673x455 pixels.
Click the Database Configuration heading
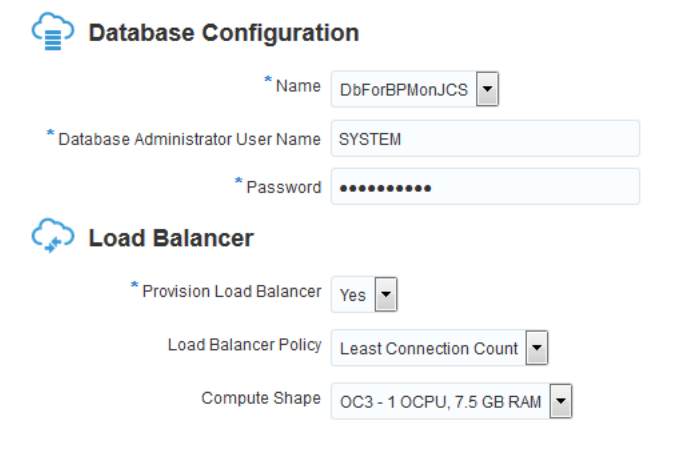click(224, 33)
